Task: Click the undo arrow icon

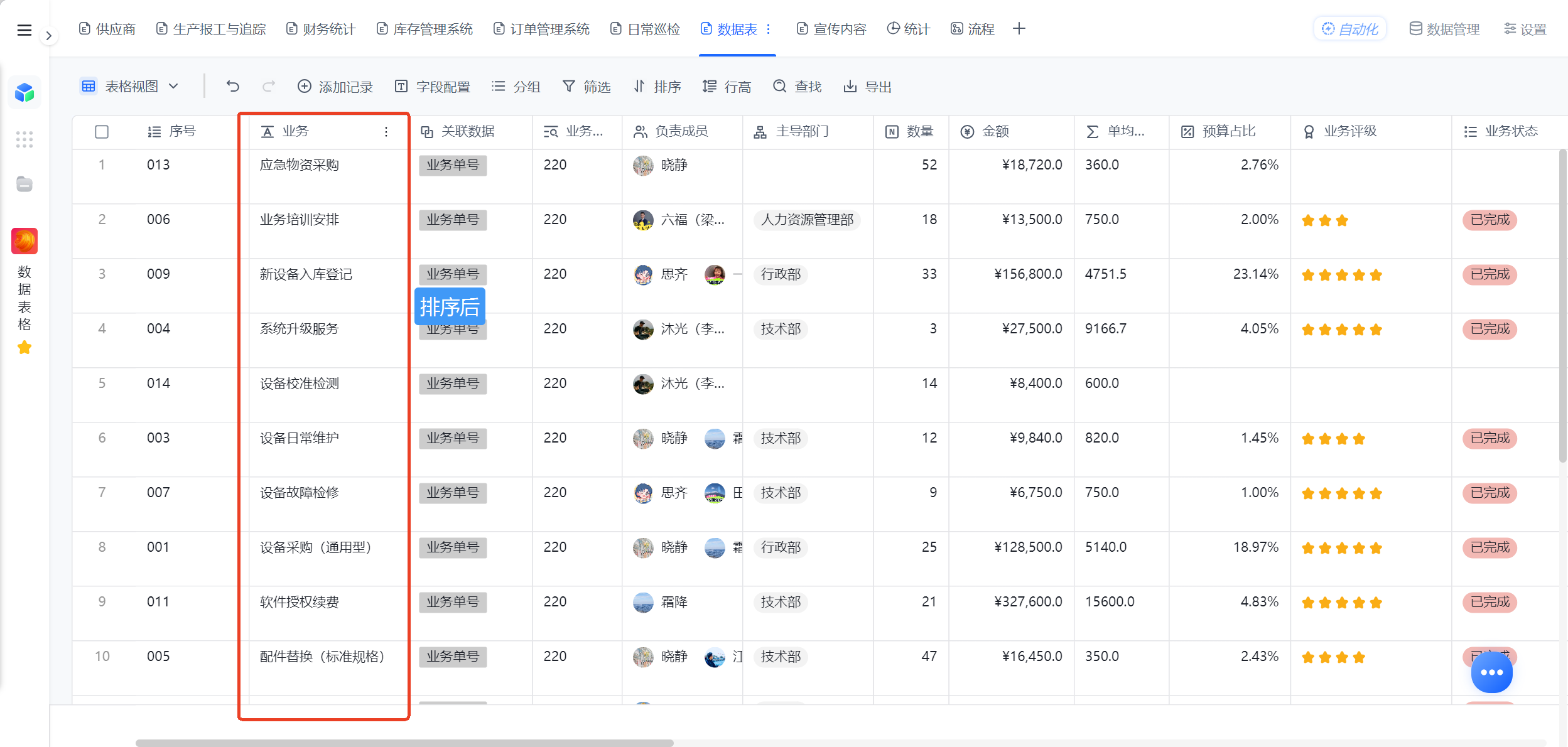Action: [233, 87]
